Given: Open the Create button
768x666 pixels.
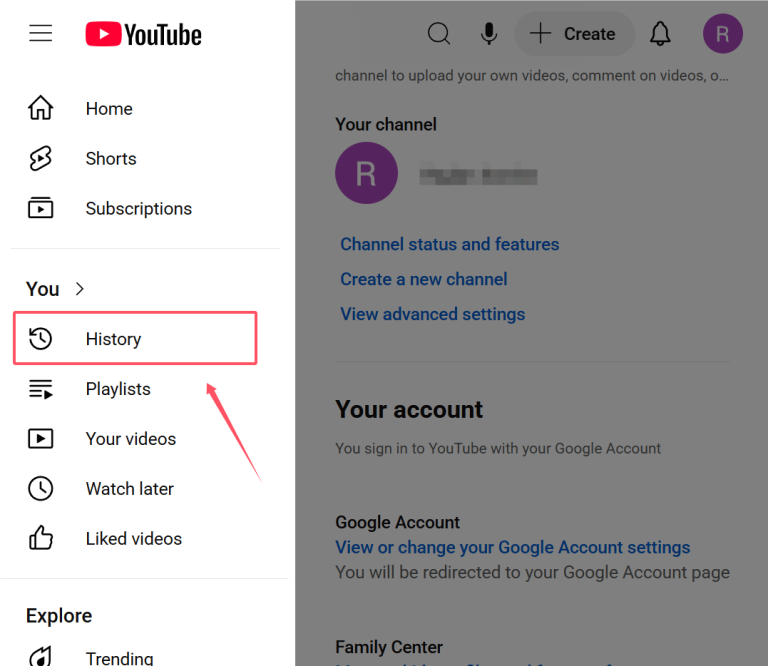Looking at the screenshot, I should (574, 34).
